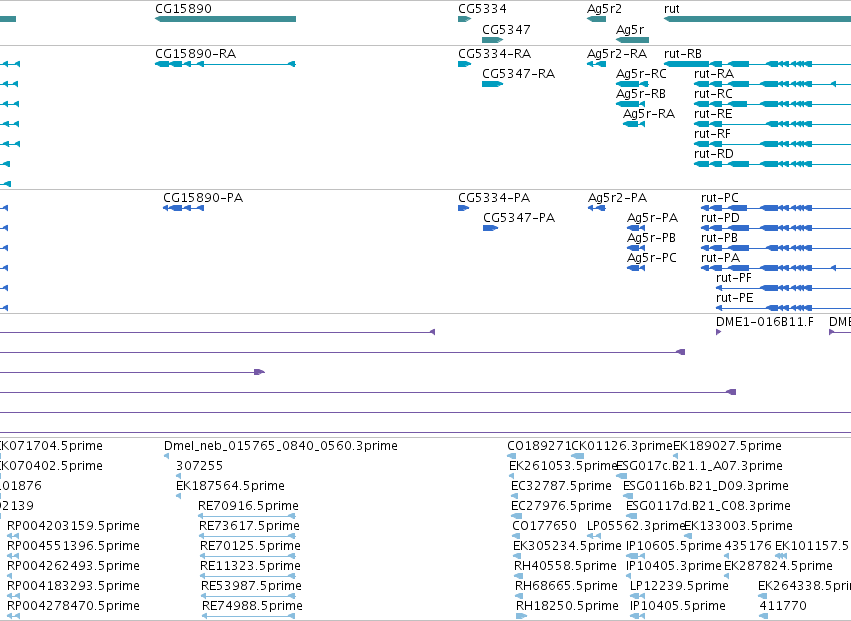The height and width of the screenshot is (621, 851).
Task: Click the ESG0116b.B21_D09.3prime EST label
Action: coord(706,486)
